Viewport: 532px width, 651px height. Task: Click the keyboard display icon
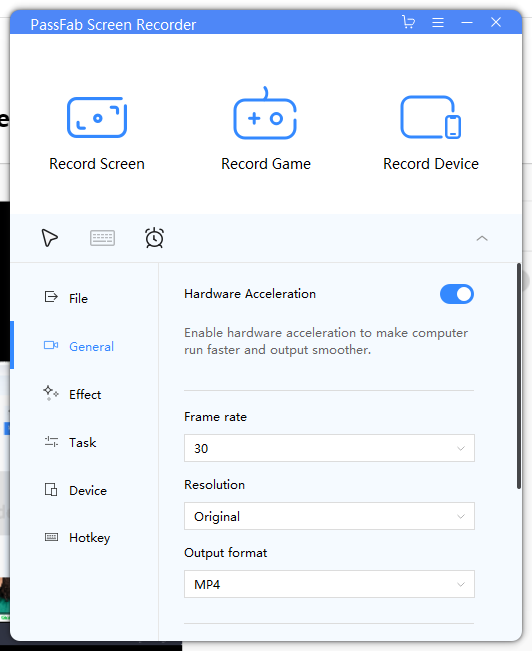[x=102, y=238]
